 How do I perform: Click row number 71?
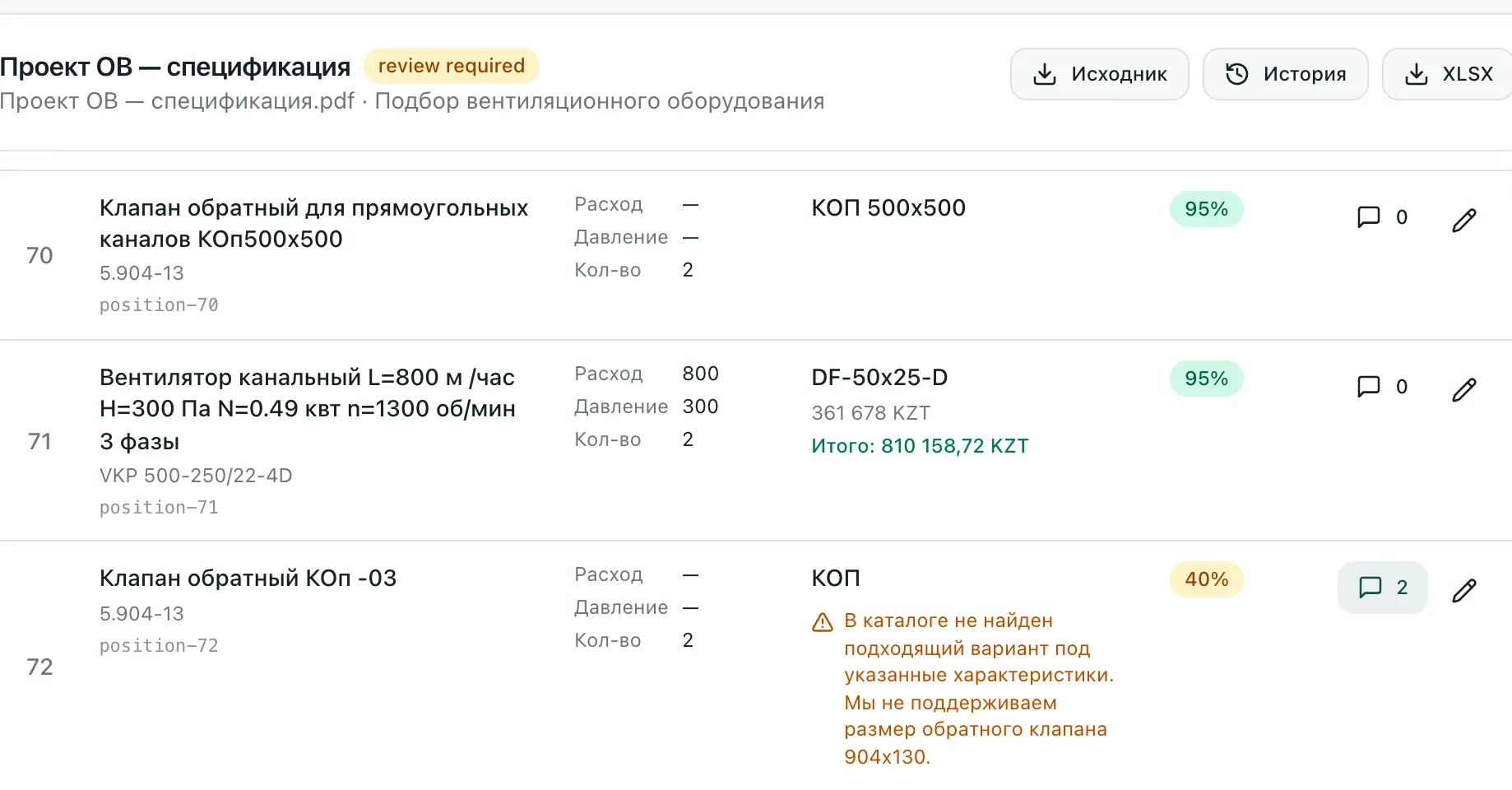[x=39, y=441]
